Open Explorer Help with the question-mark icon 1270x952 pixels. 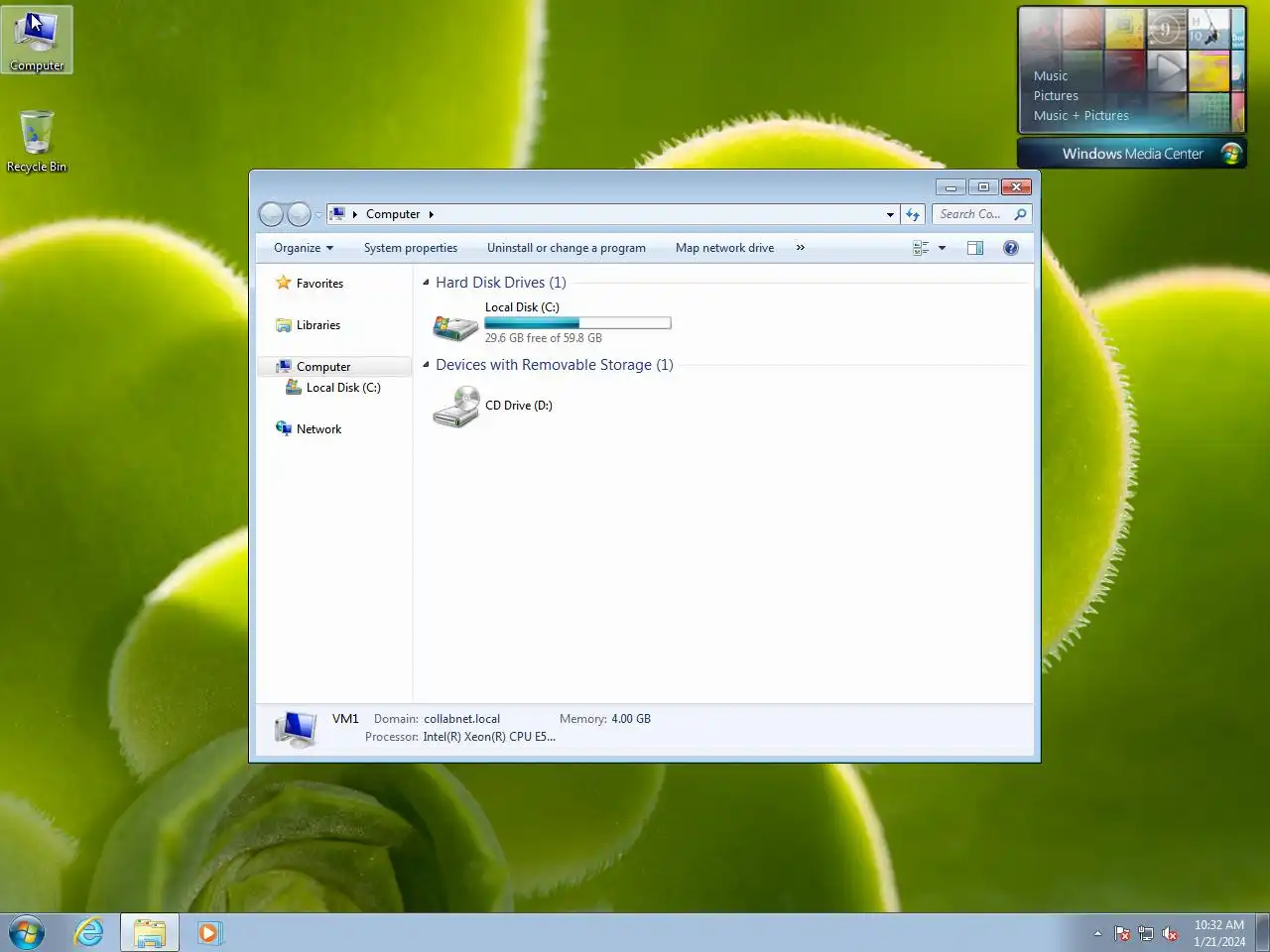(x=1010, y=248)
